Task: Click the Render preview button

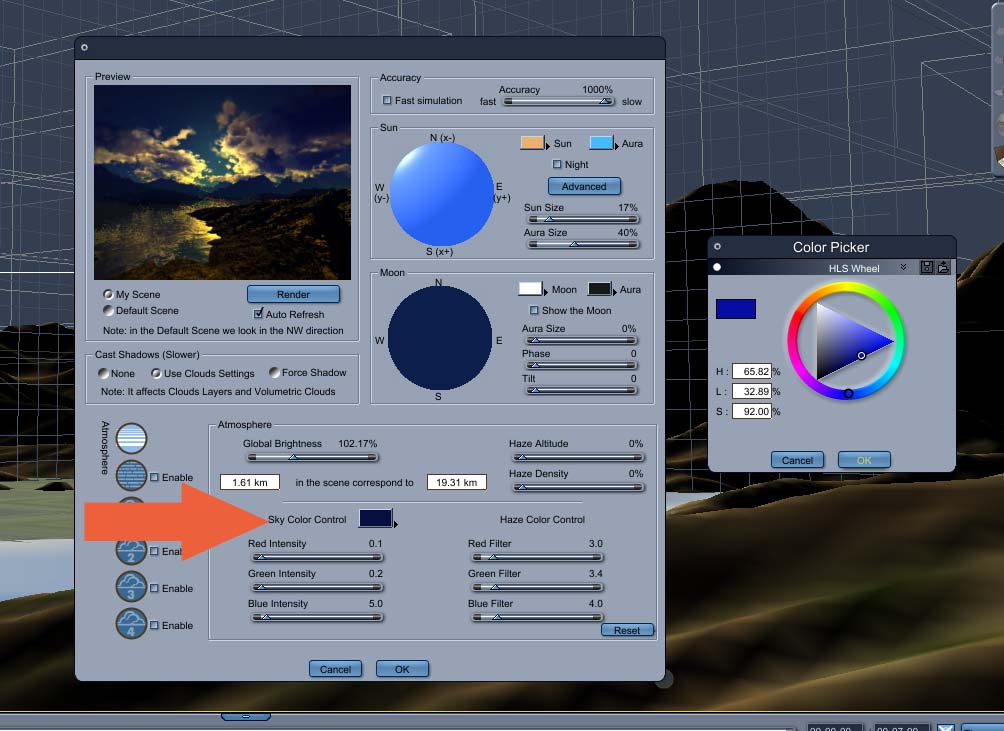Action: tap(293, 294)
